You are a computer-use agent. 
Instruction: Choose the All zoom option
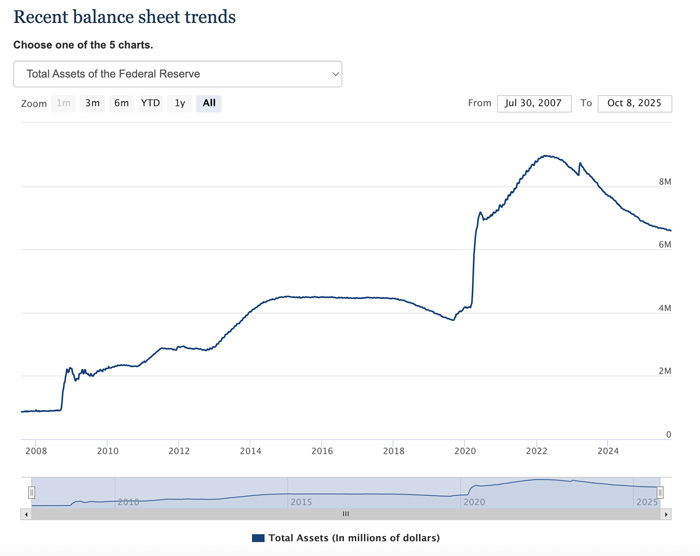pyautogui.click(x=209, y=103)
